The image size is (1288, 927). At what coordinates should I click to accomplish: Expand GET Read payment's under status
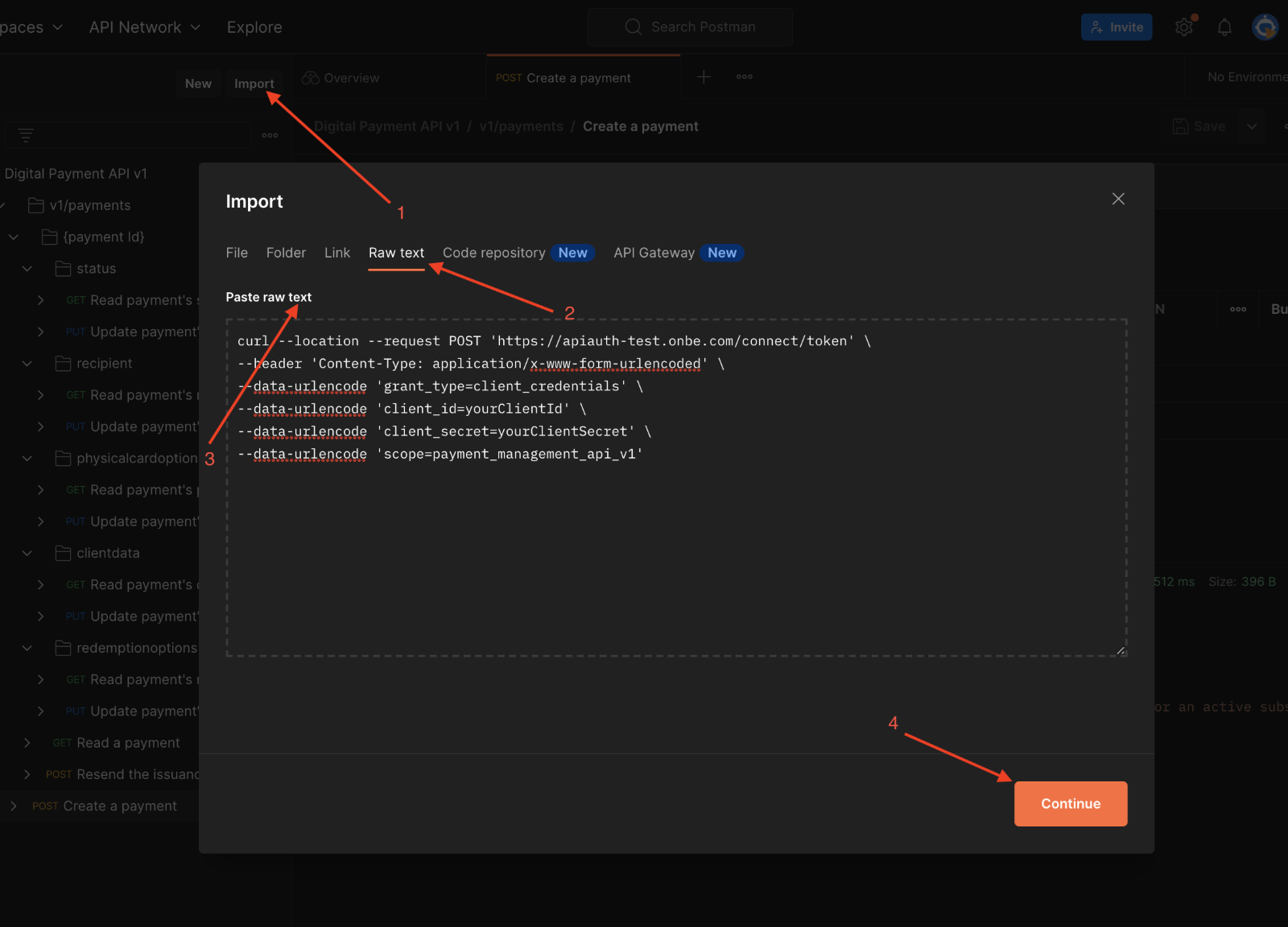click(41, 300)
